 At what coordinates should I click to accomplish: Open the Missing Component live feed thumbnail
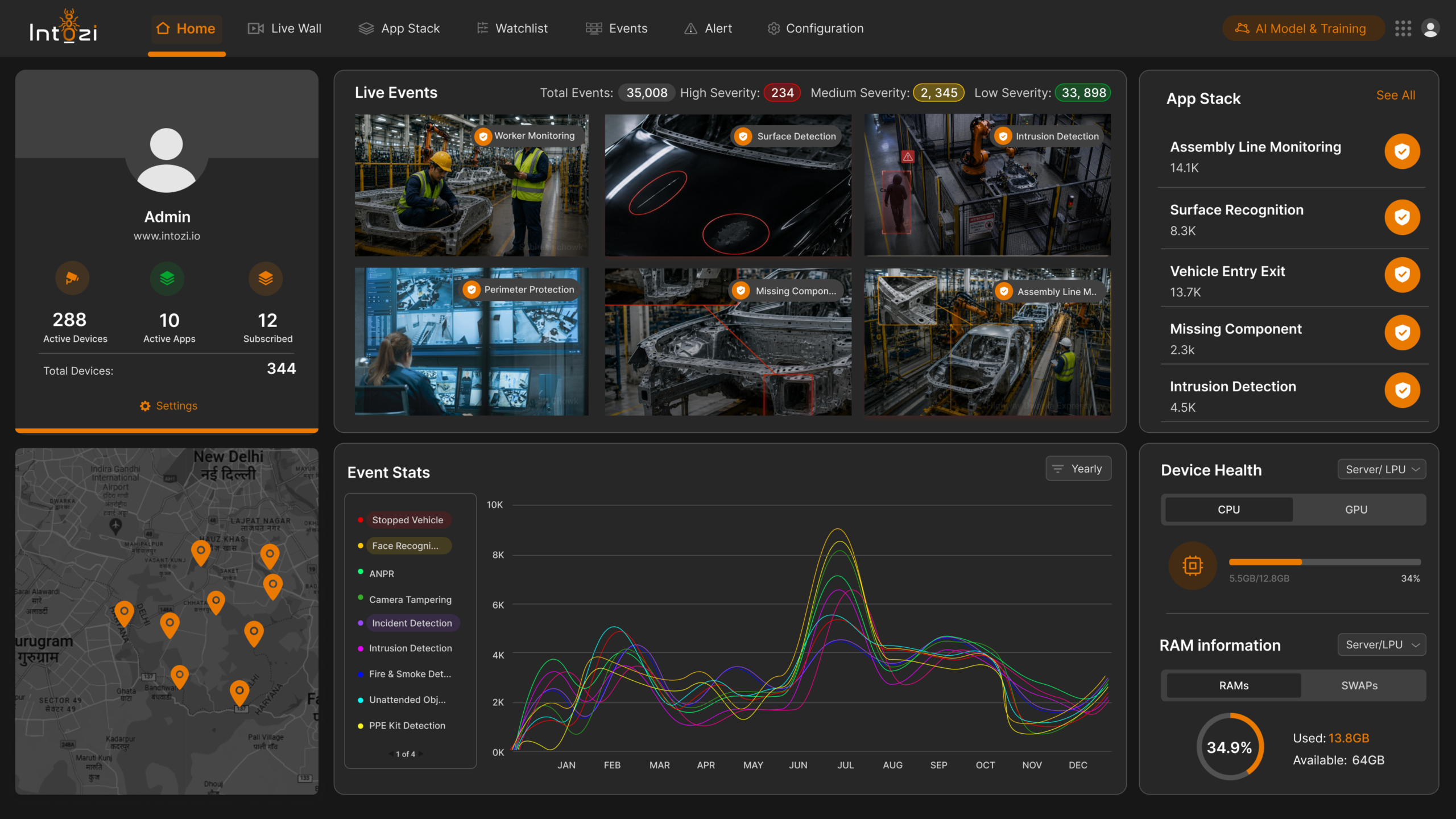tap(728, 341)
